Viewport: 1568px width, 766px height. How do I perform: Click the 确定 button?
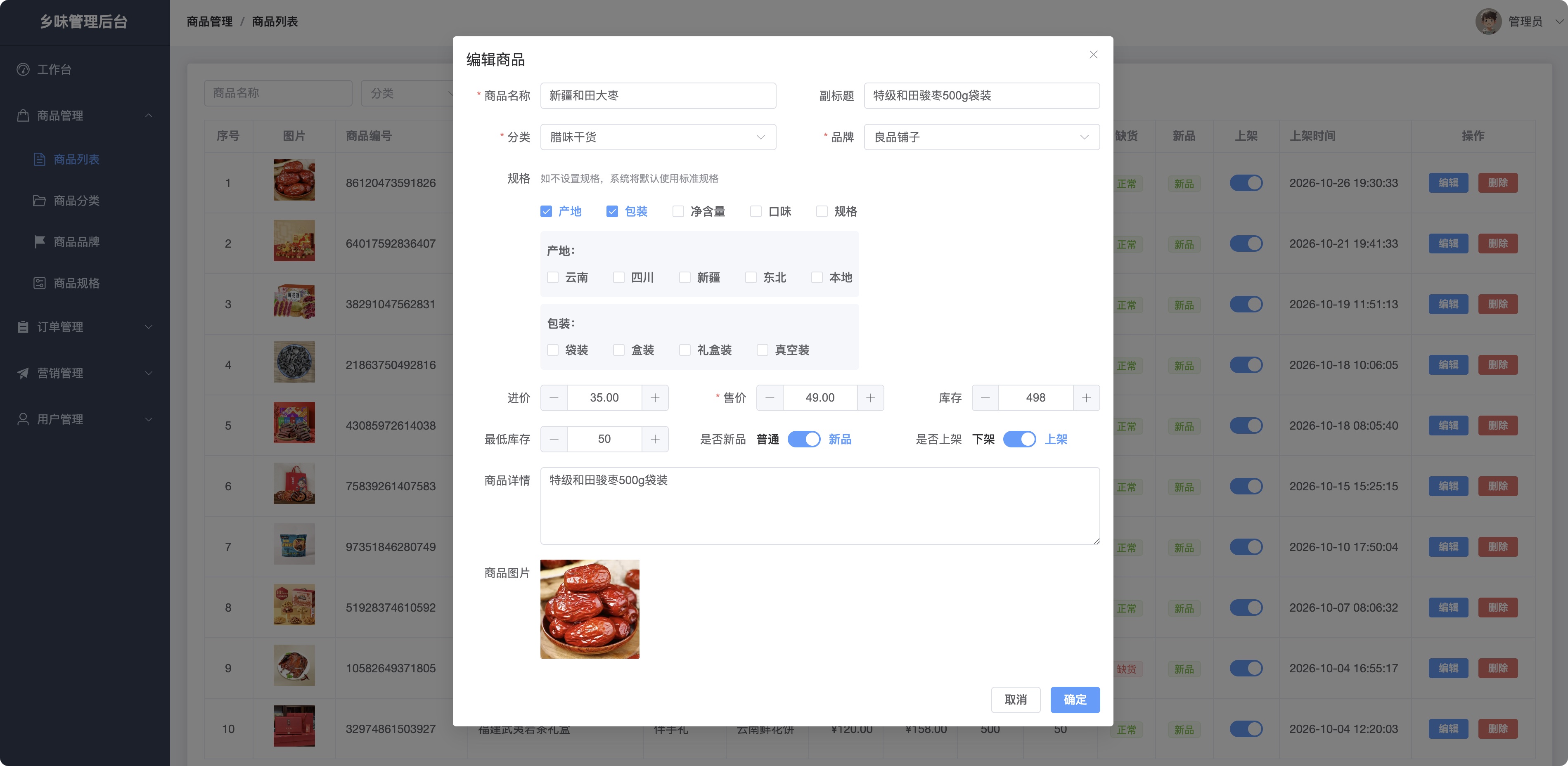1075,700
